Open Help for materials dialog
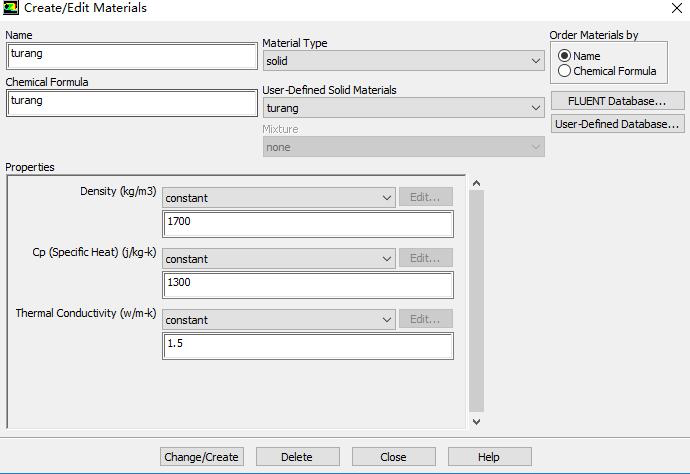 [489, 457]
